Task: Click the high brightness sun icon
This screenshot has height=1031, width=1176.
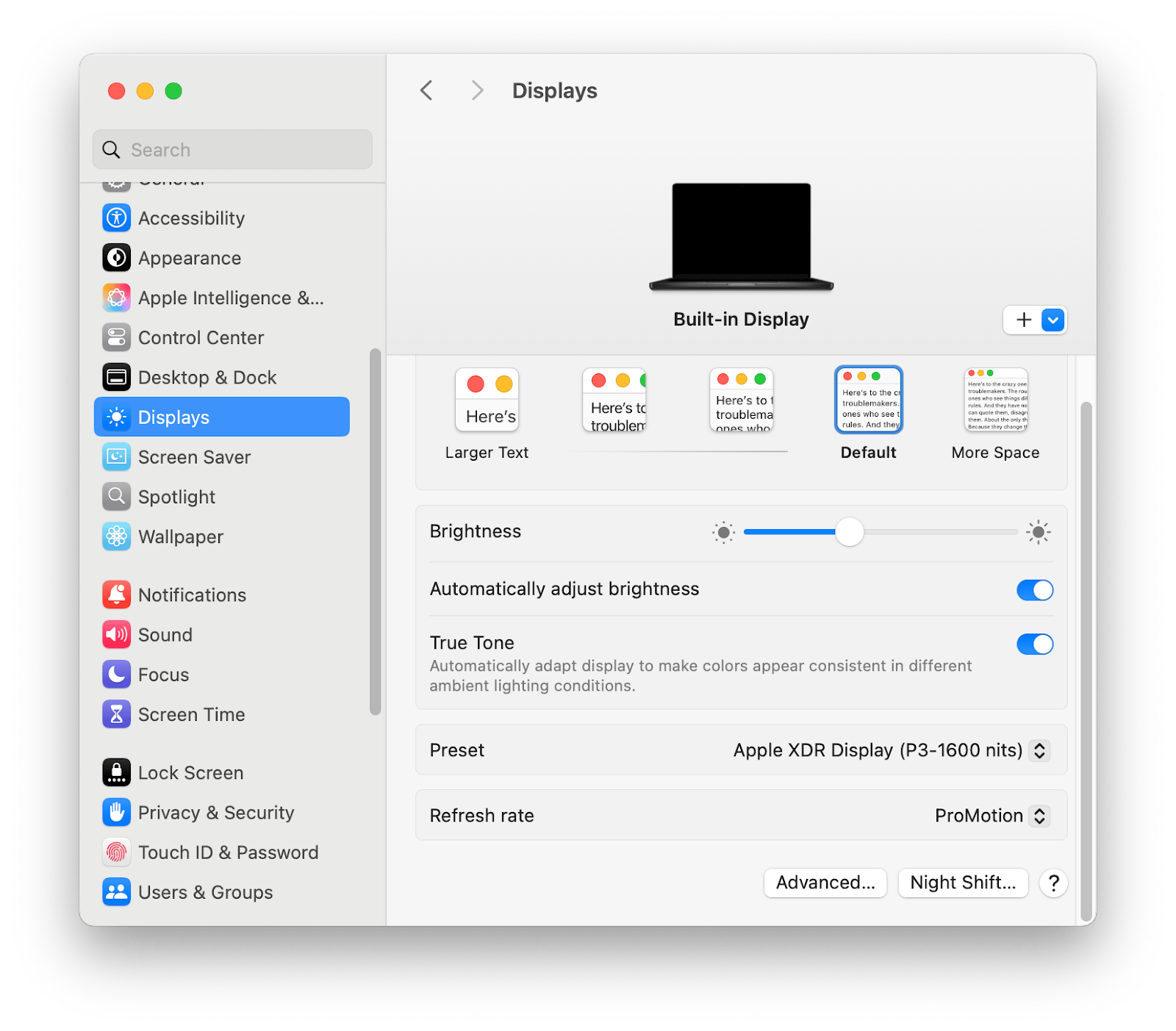Action: [x=1038, y=532]
